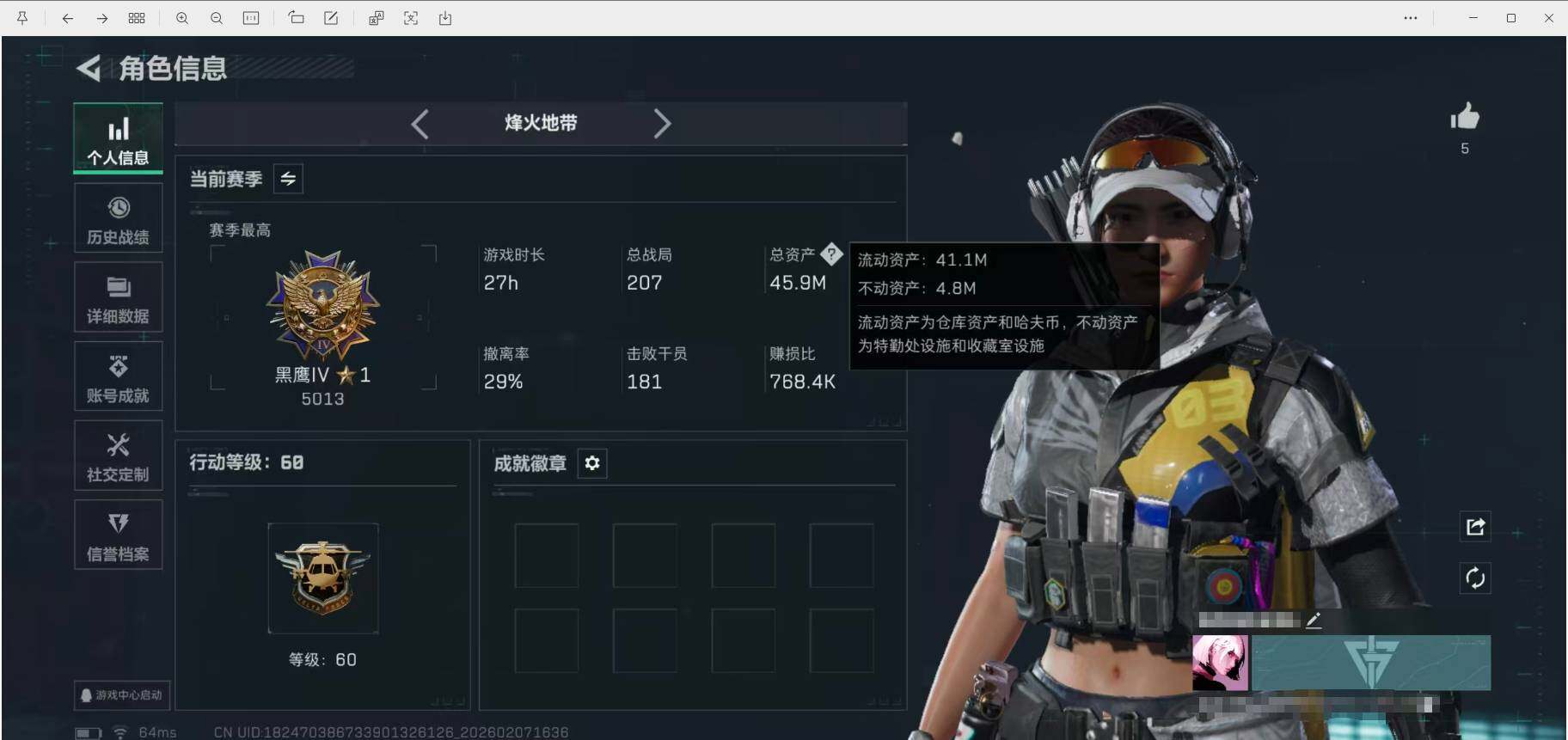
Task: Open the 详细数据 tab
Action: [x=118, y=297]
